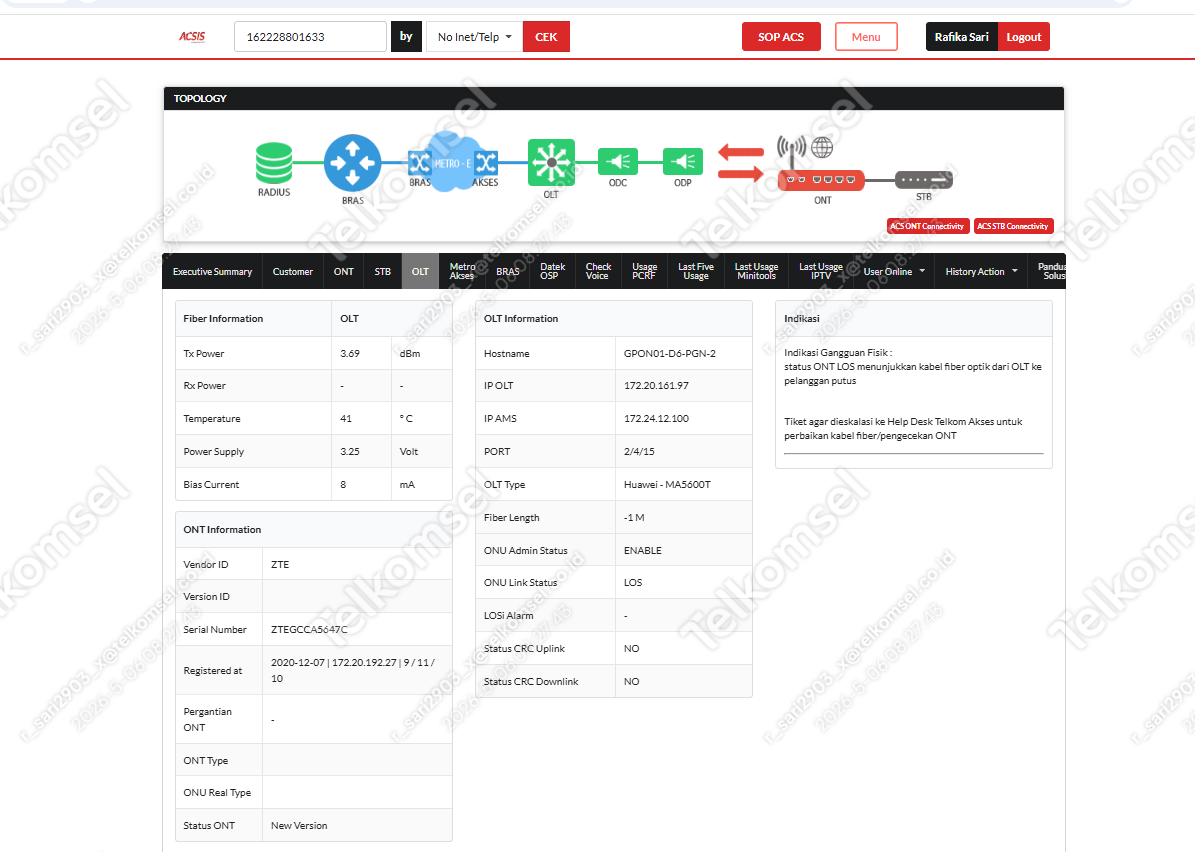Click the ONT router device icon
The width and height of the screenshot is (1195, 852).
coord(821,180)
